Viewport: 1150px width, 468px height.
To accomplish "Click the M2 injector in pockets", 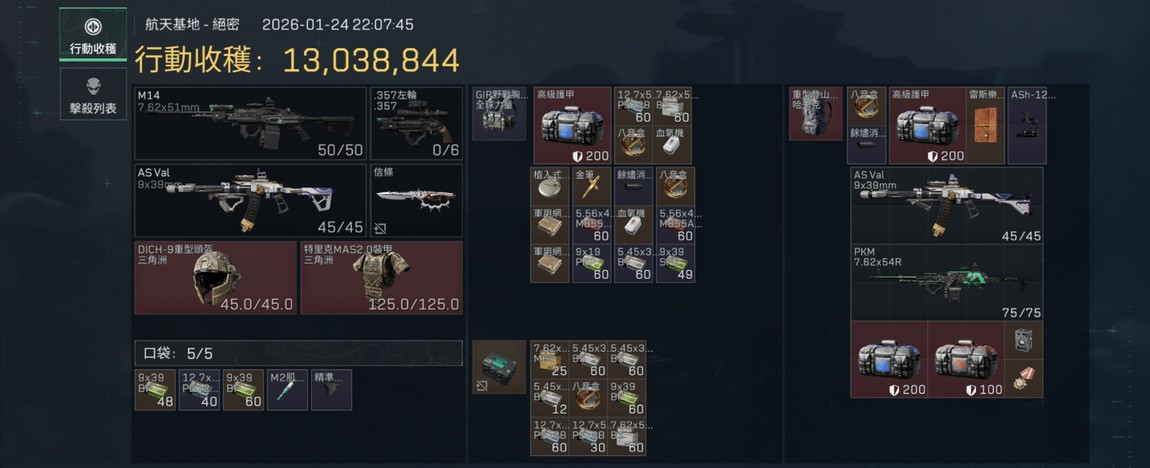I will pos(288,390).
